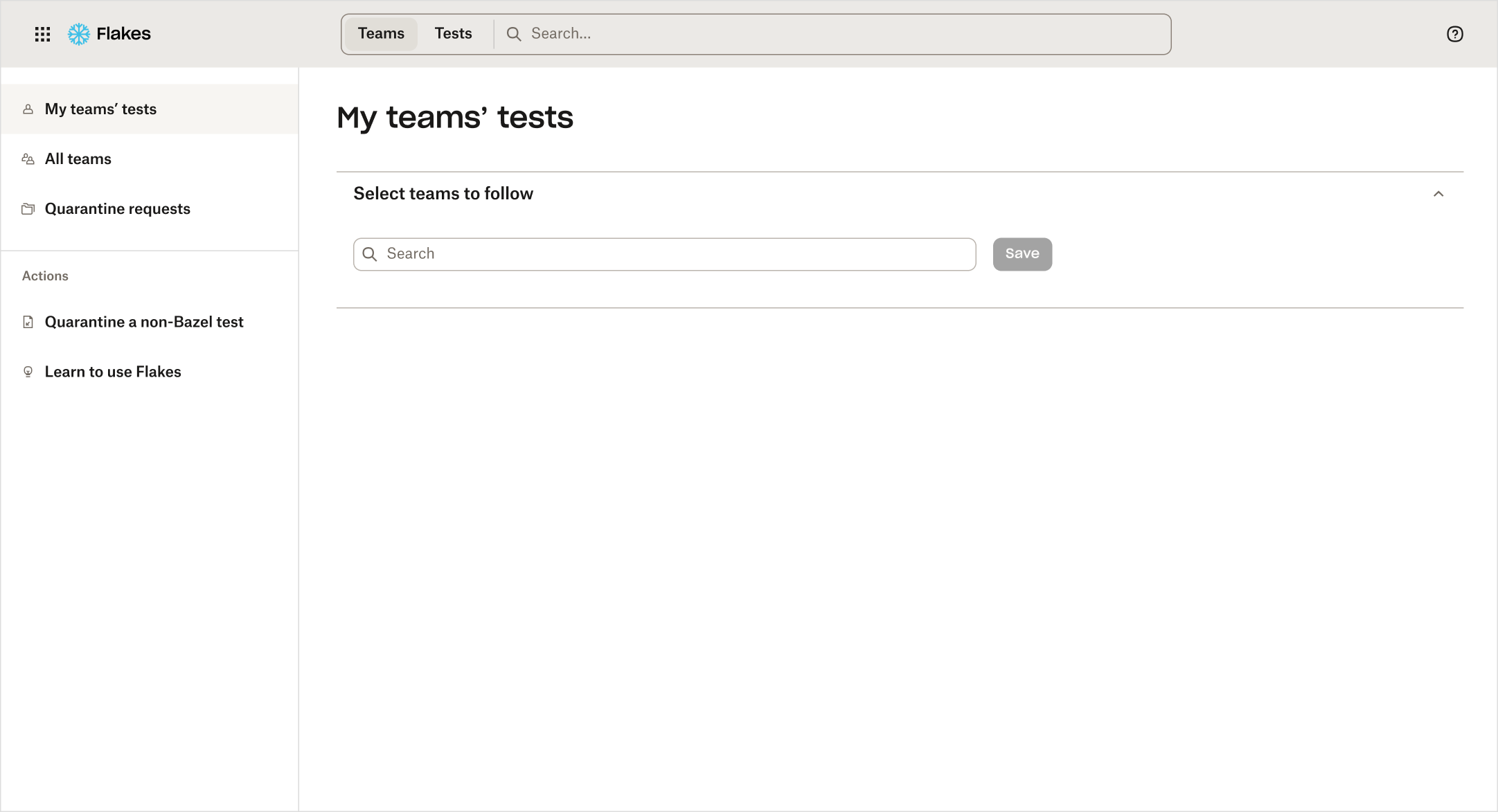The image size is (1498, 812).
Task: Go to Quarantine requests
Action: [x=118, y=209]
